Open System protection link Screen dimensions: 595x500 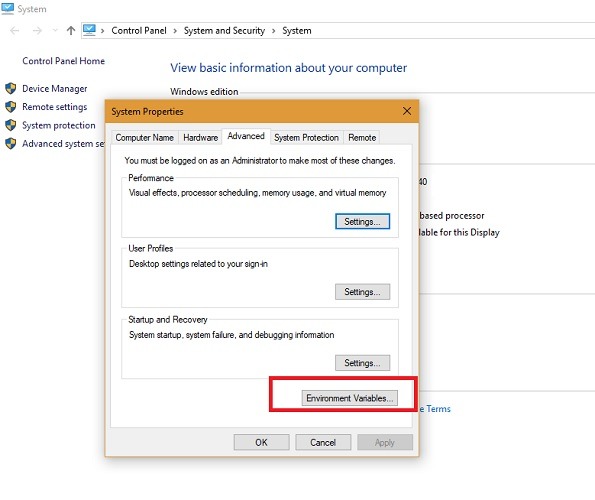point(59,125)
